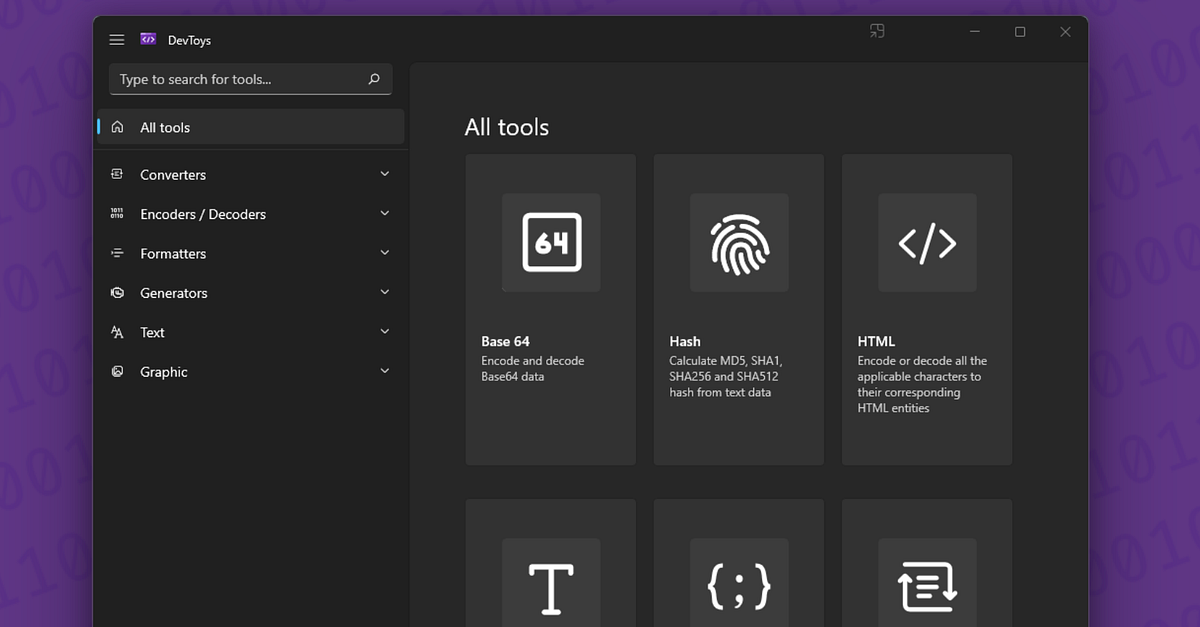Expand the Formatters dropdown arrow
1200x627 pixels.
point(385,252)
